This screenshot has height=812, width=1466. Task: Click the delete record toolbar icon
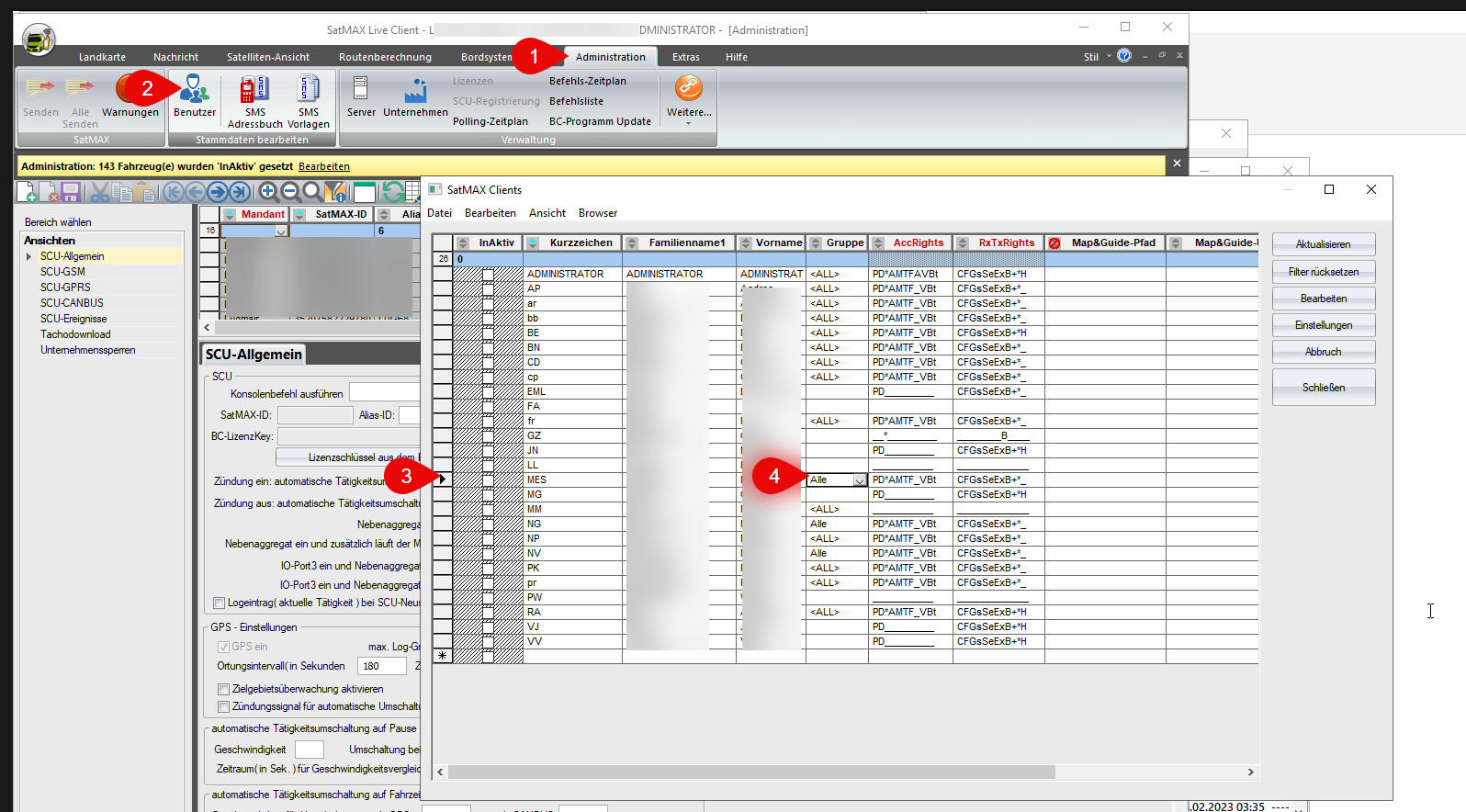point(49,192)
